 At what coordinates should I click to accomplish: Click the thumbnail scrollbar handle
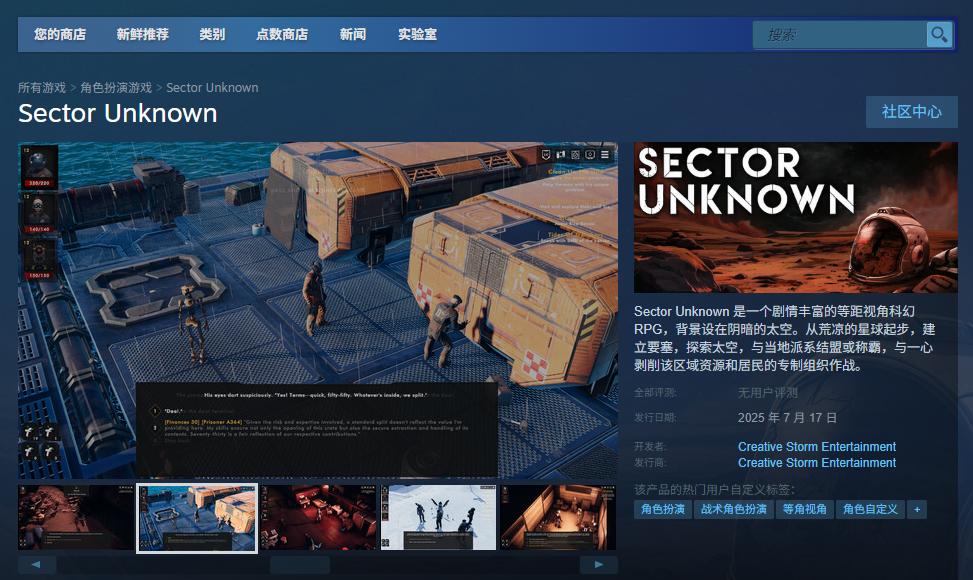point(300,565)
